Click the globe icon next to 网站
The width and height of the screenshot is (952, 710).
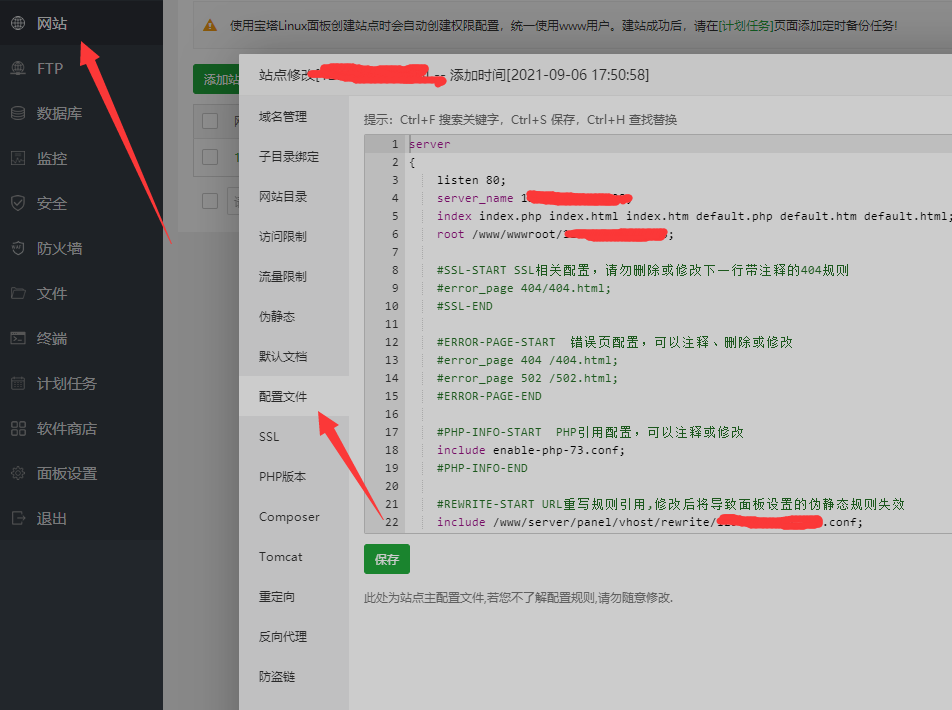[x=18, y=23]
